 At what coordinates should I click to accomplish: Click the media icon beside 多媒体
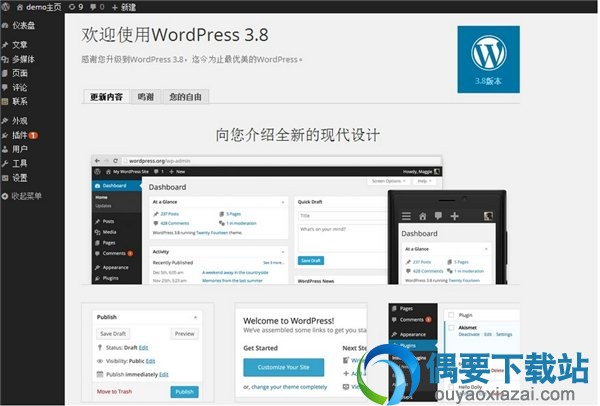click(5, 59)
